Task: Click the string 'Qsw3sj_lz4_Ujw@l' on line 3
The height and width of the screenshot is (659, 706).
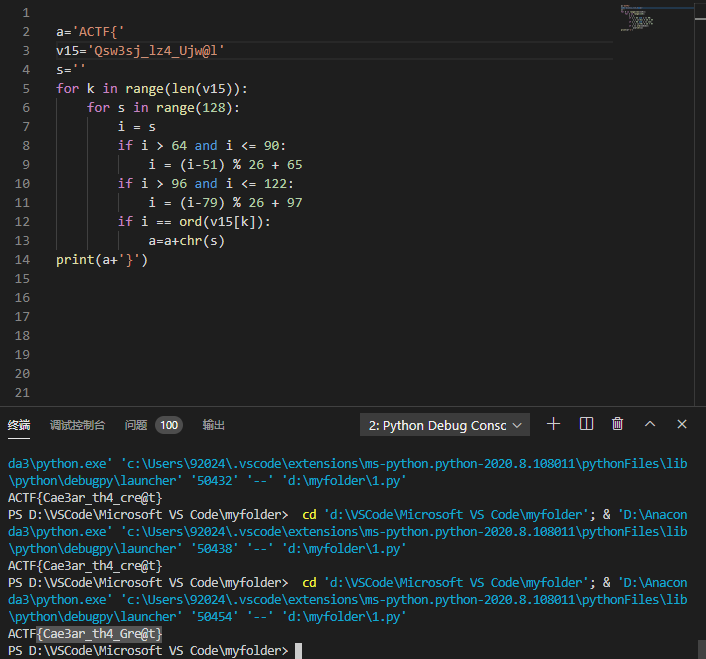Action: tap(155, 51)
